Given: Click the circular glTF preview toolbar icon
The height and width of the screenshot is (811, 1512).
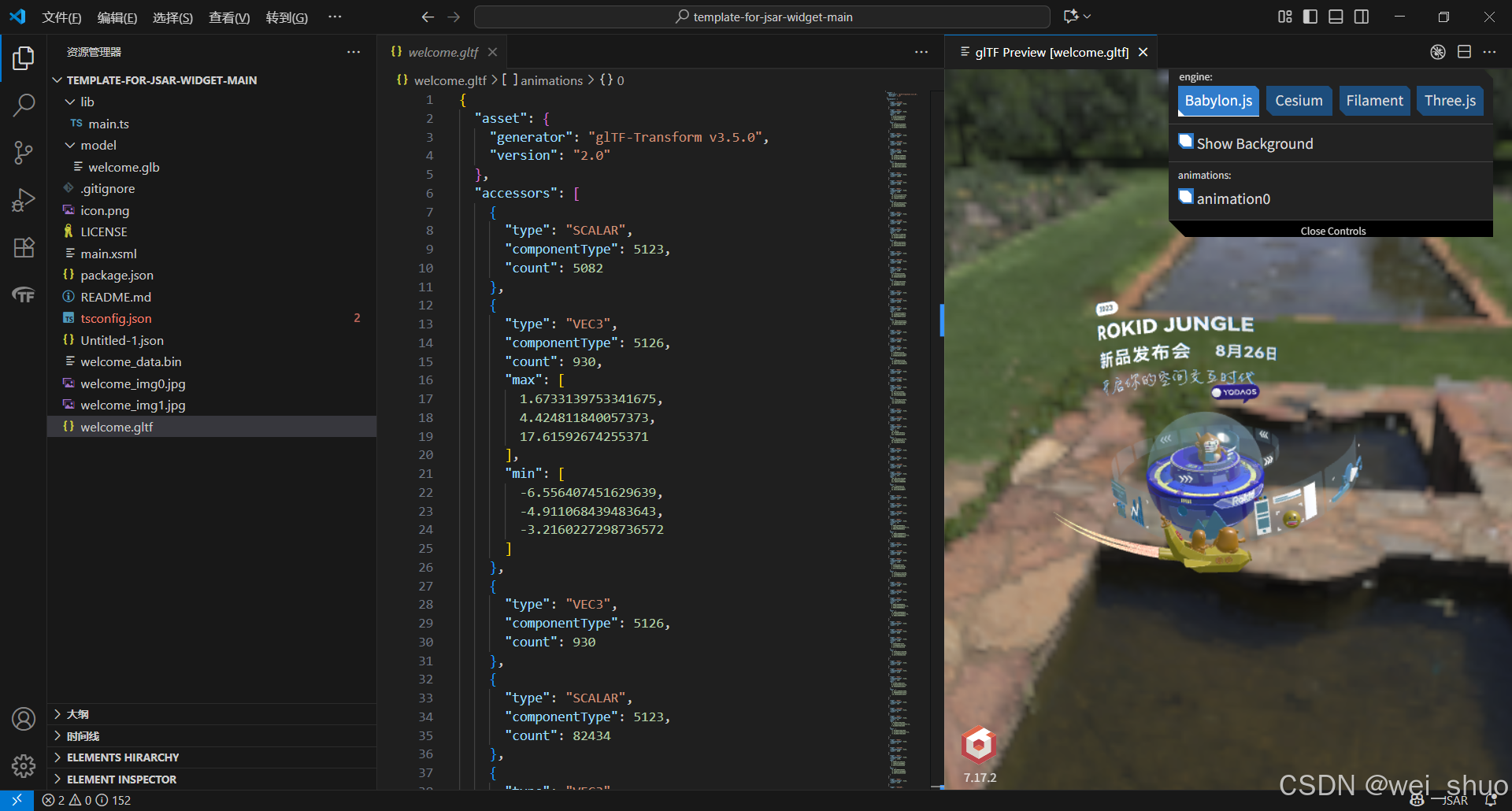Looking at the screenshot, I should [1438, 52].
